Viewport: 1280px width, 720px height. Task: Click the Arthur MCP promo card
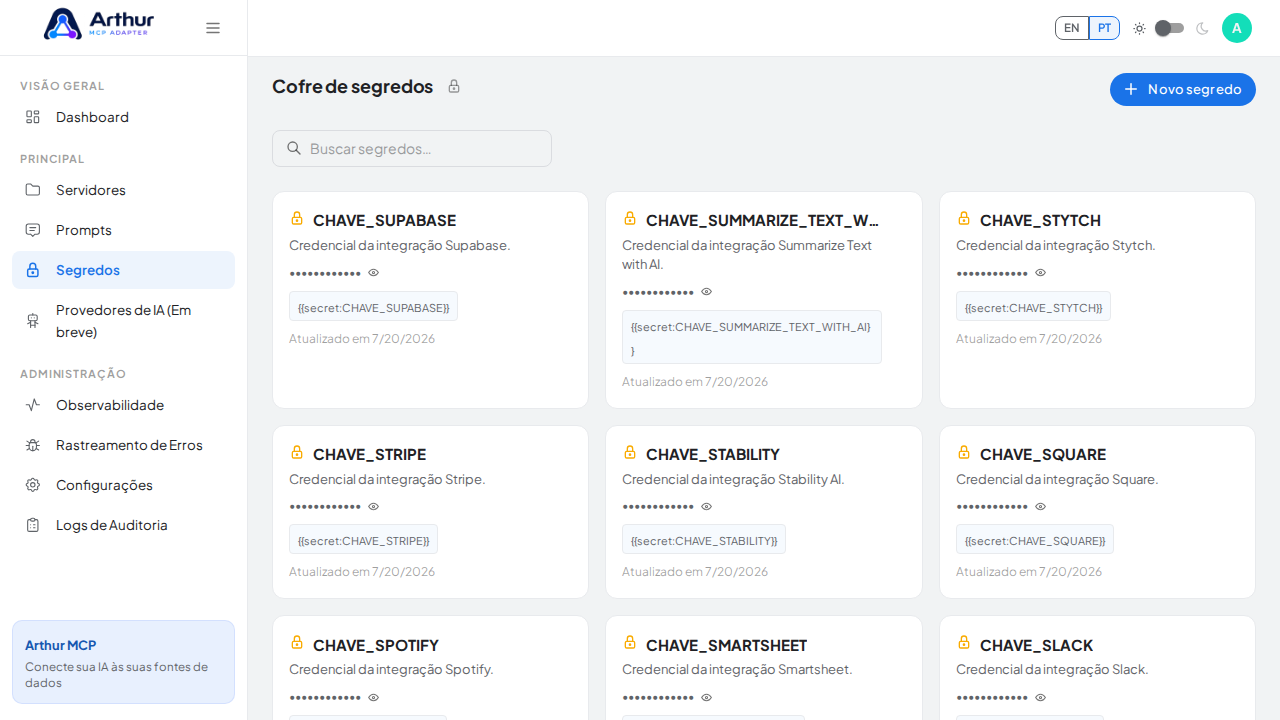coord(123,662)
